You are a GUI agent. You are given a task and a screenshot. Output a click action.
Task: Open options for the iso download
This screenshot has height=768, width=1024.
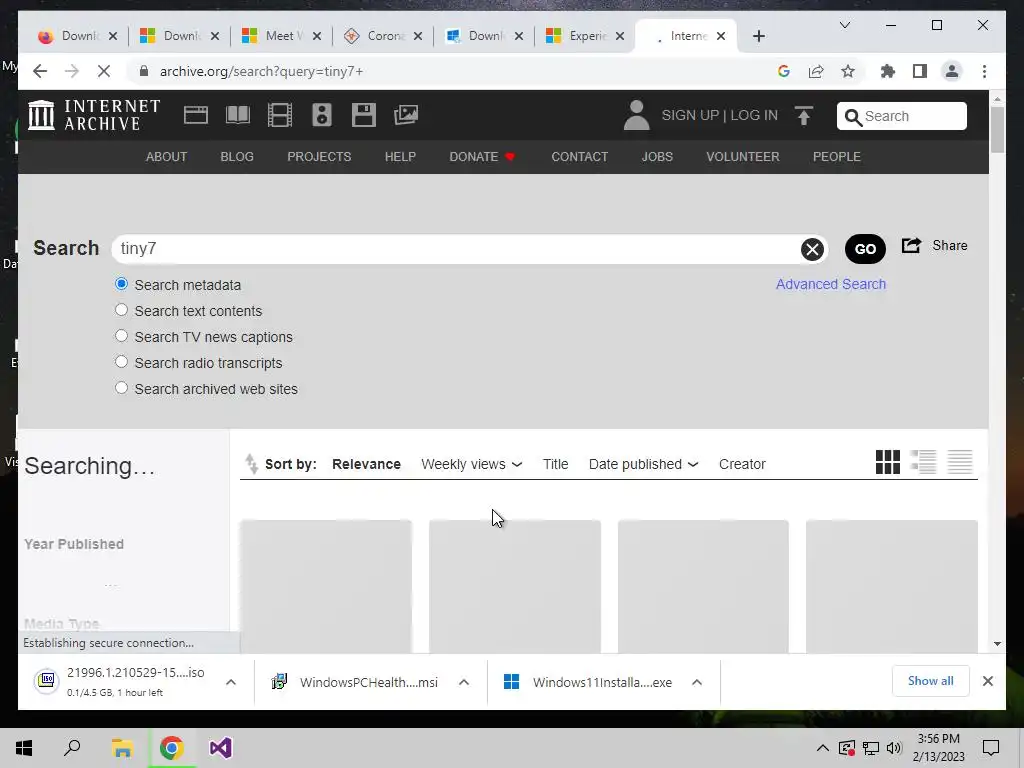(x=231, y=682)
